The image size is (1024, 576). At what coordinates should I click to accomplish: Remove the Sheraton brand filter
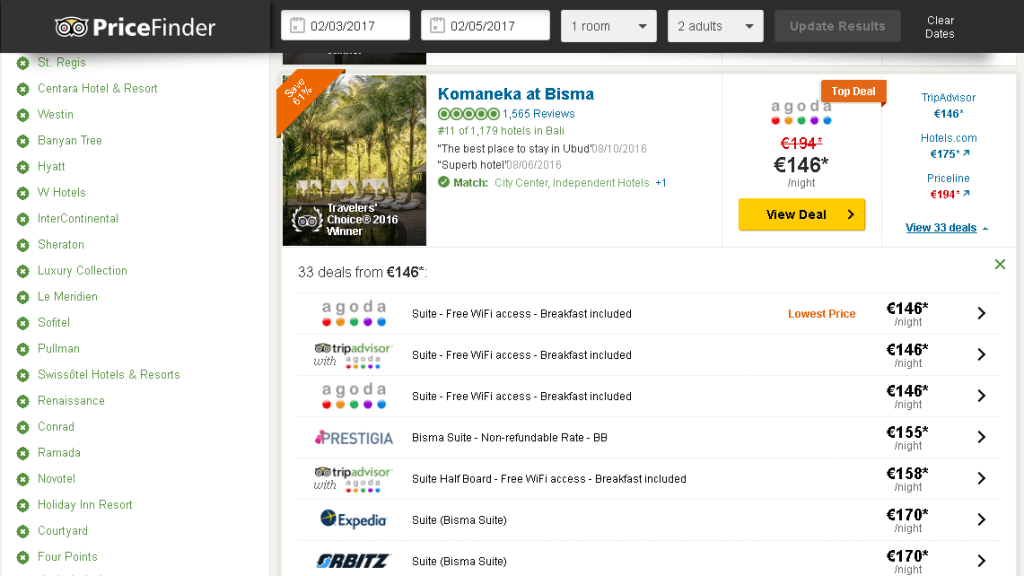coord(23,246)
